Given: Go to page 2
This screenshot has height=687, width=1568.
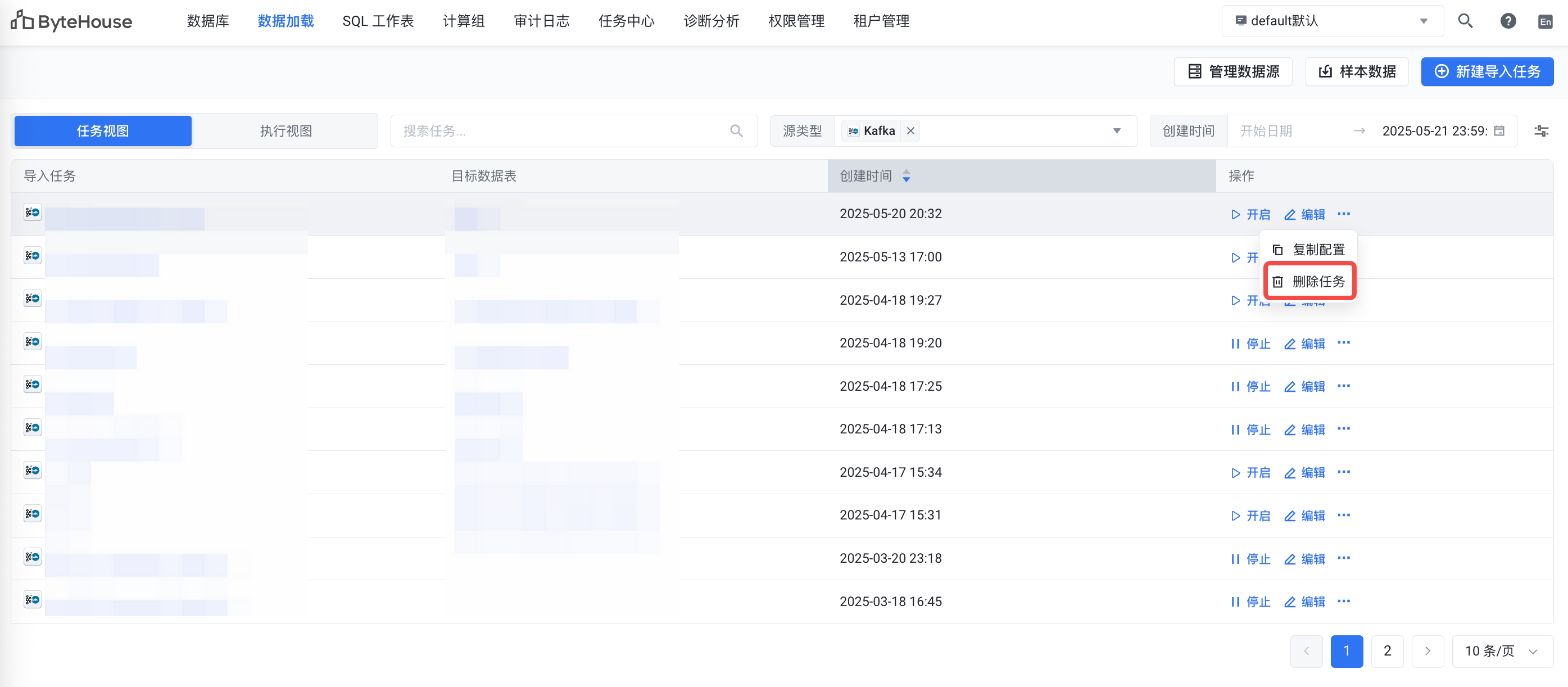Looking at the screenshot, I should coord(1387,651).
